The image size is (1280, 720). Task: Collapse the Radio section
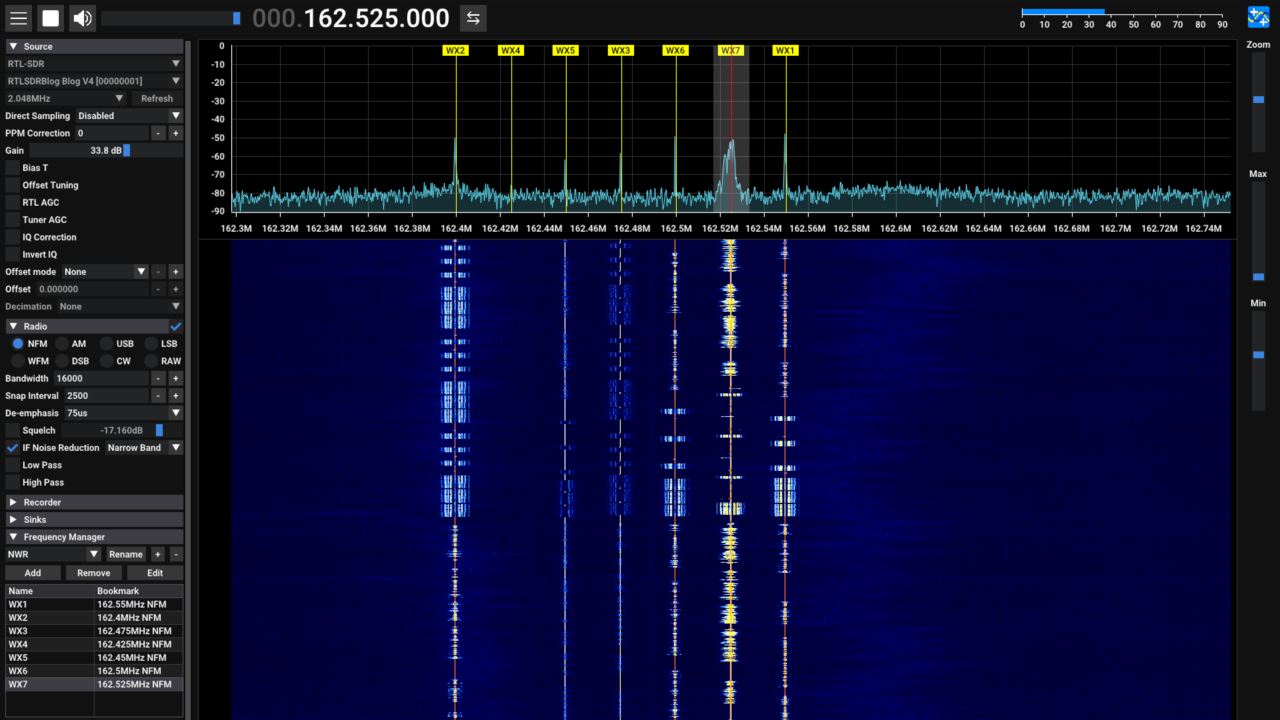(x=13, y=326)
